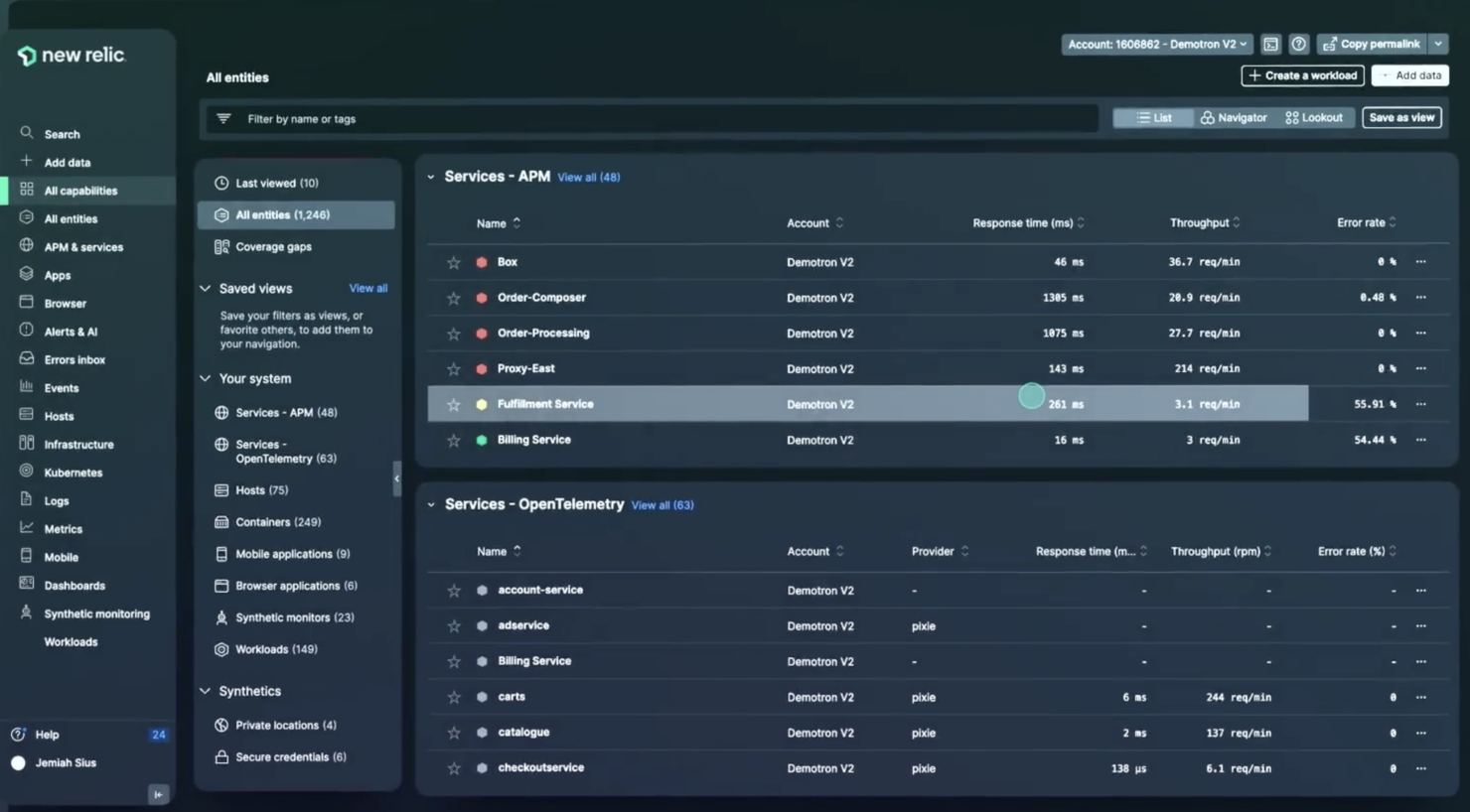Collapse the Services - APM section
The width and height of the screenshot is (1470, 812).
(x=431, y=177)
